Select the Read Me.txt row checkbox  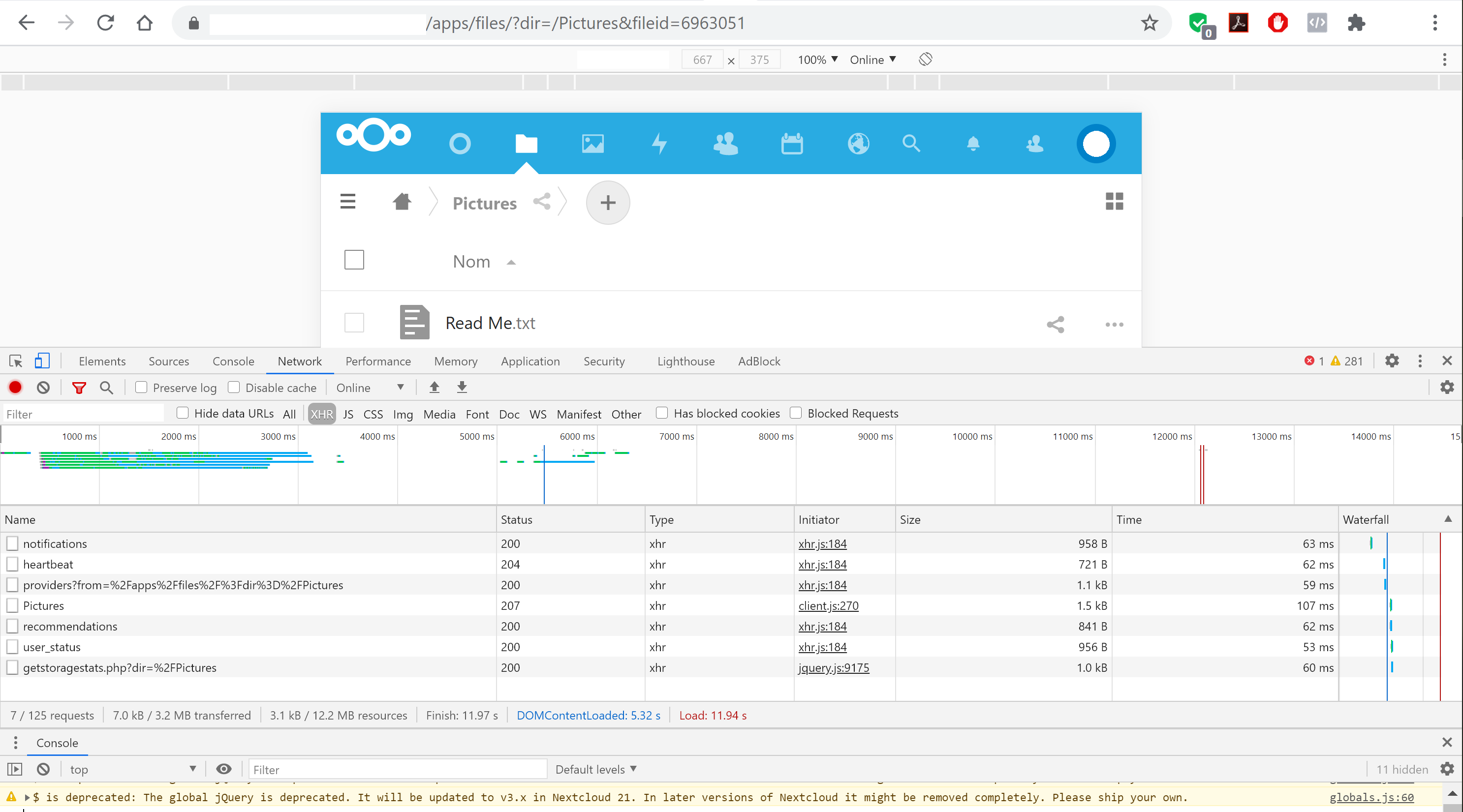pos(353,322)
